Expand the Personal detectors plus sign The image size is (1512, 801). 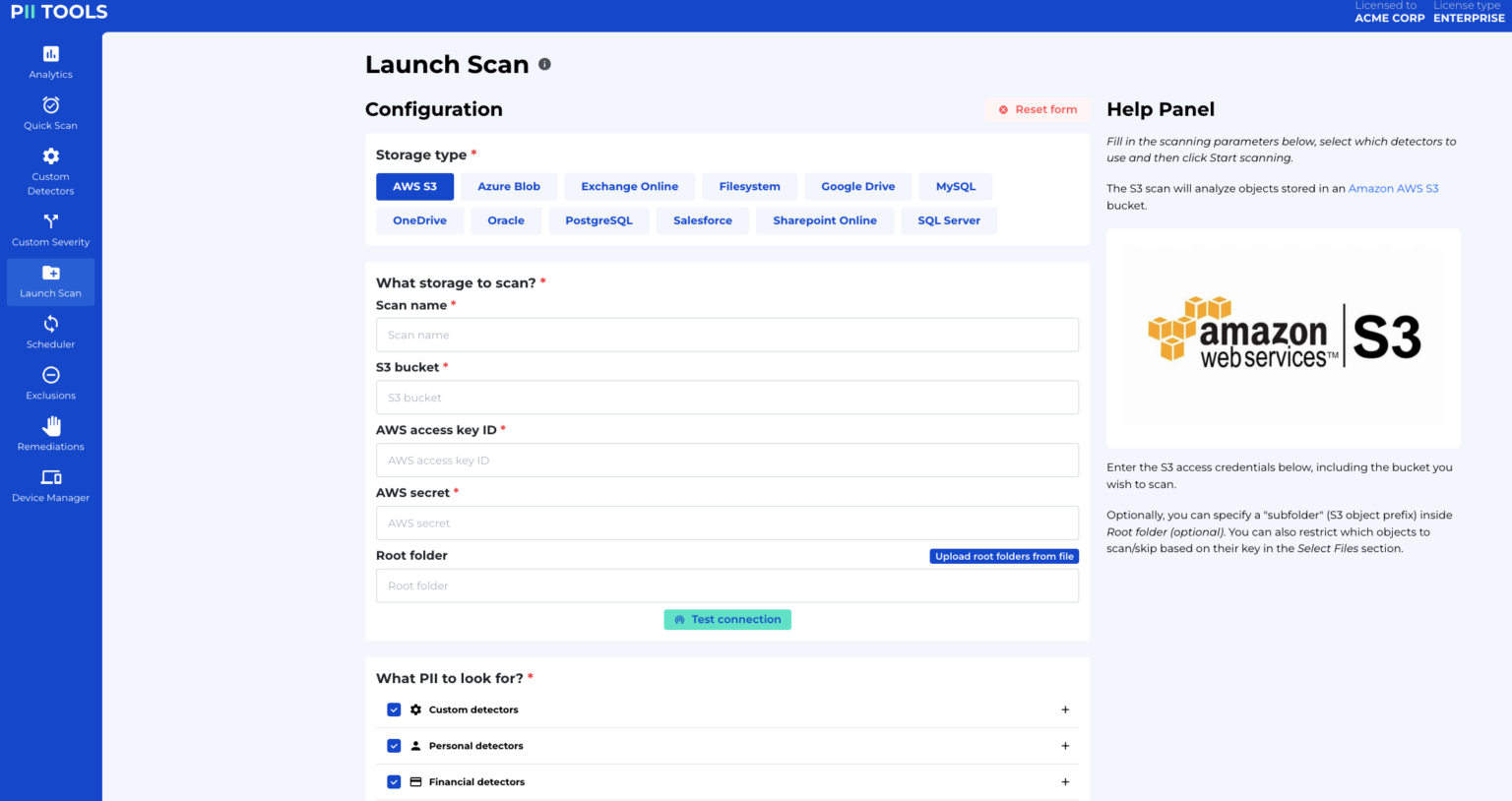[x=1065, y=746]
